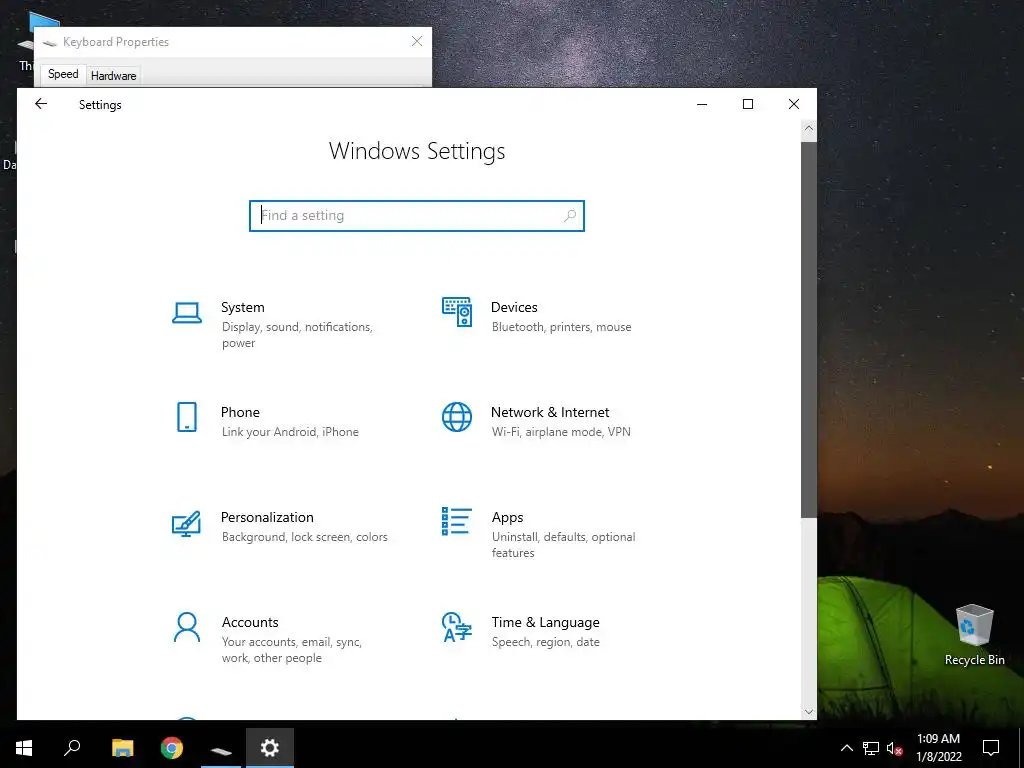Click the Settings scrollbar down arrow
This screenshot has height=768, width=1024.
(x=808, y=712)
